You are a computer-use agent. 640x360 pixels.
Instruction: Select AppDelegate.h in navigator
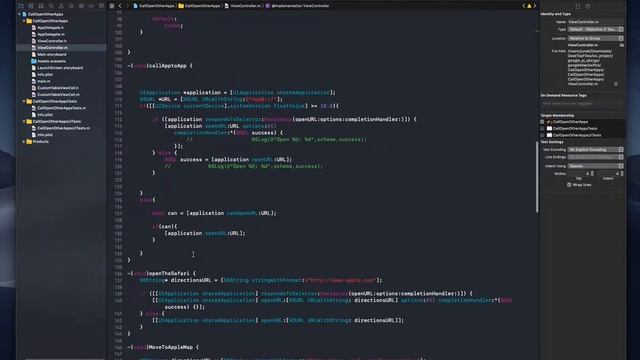click(x=50, y=28)
